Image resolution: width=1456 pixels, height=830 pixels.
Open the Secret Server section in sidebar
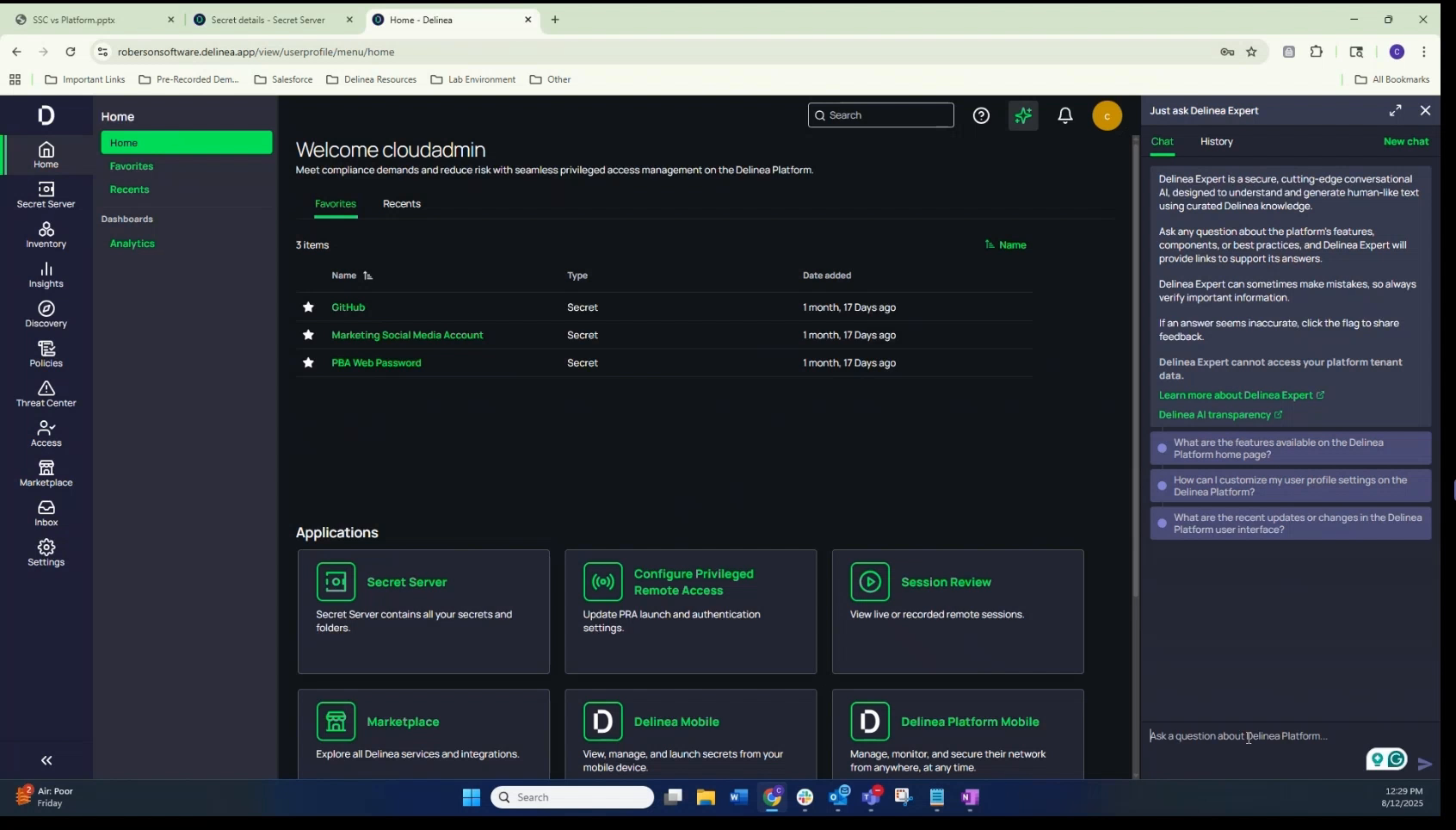pyautogui.click(x=46, y=195)
